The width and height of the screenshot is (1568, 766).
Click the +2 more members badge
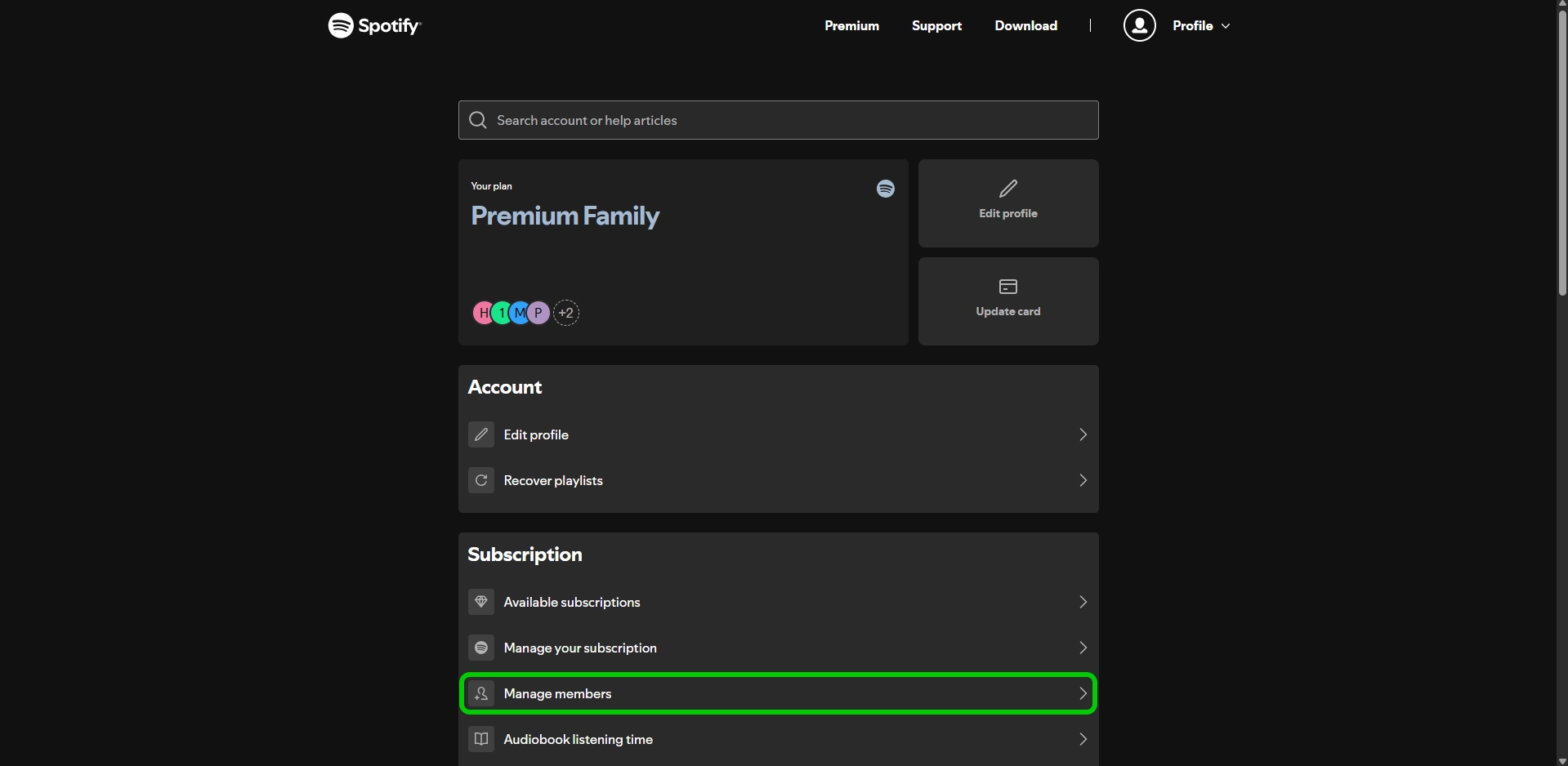566,313
